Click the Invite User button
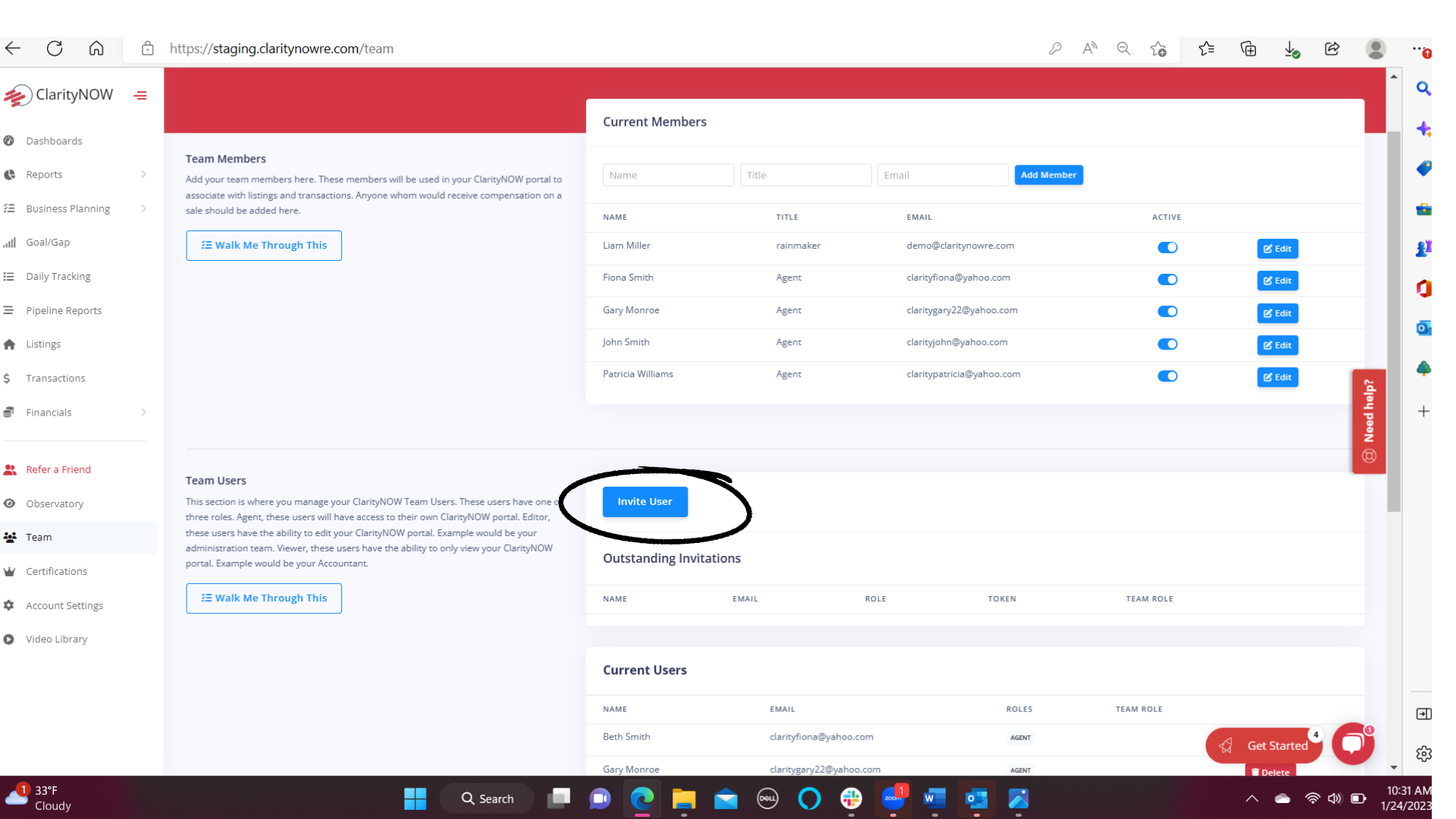The width and height of the screenshot is (1456, 819). point(644,501)
